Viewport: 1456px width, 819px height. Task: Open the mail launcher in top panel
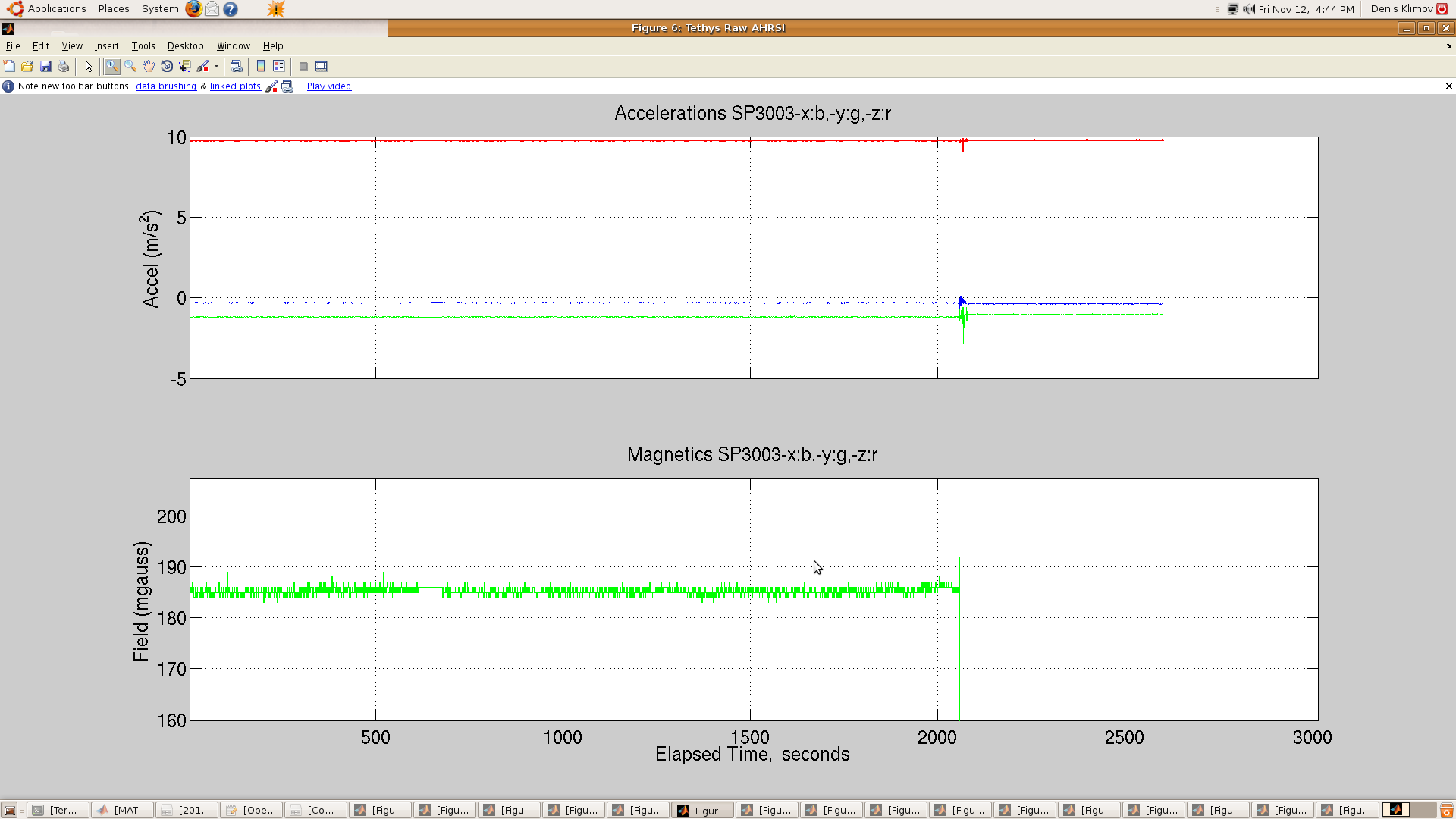212,9
